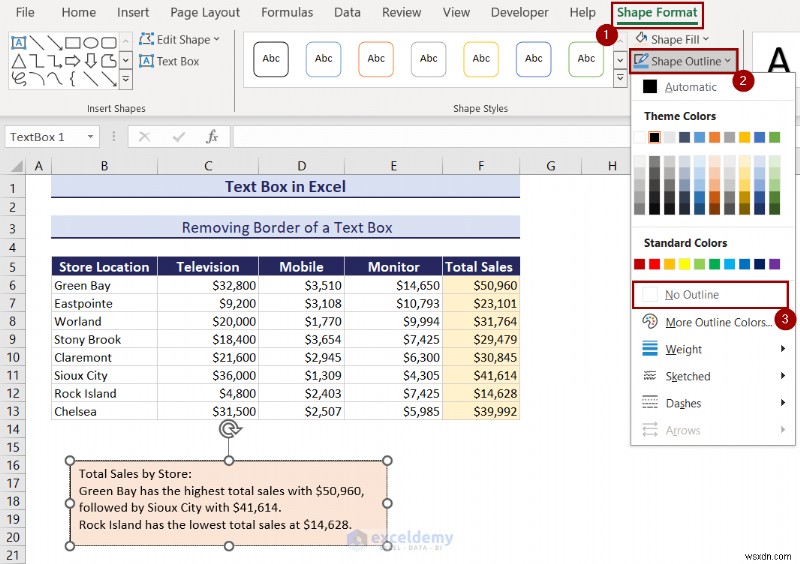Screen dimensions: 800x564
Task: Choose the Rounded Rectangle shape
Action: [109, 43]
